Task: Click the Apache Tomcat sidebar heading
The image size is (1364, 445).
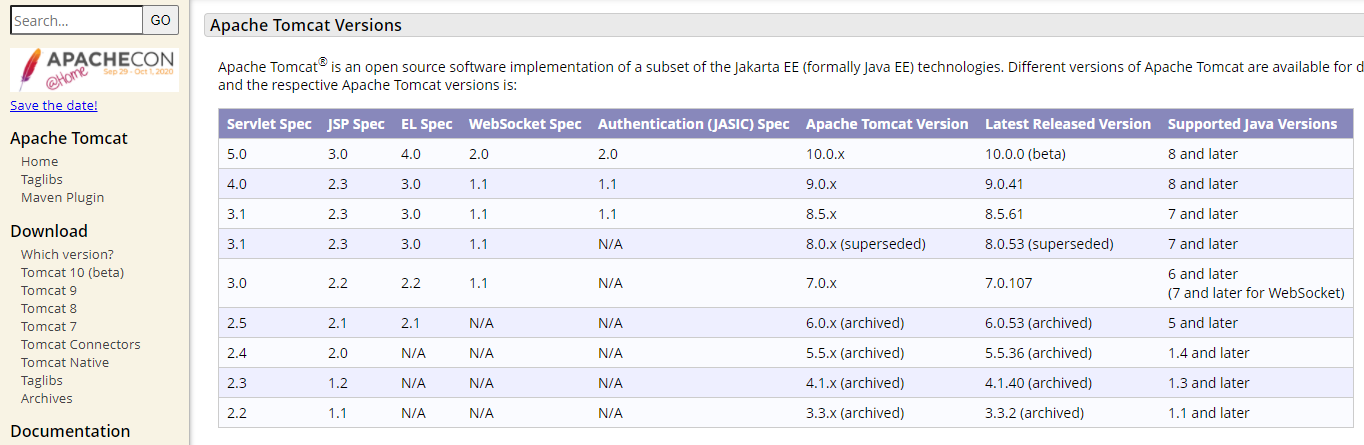Action: 69,138
